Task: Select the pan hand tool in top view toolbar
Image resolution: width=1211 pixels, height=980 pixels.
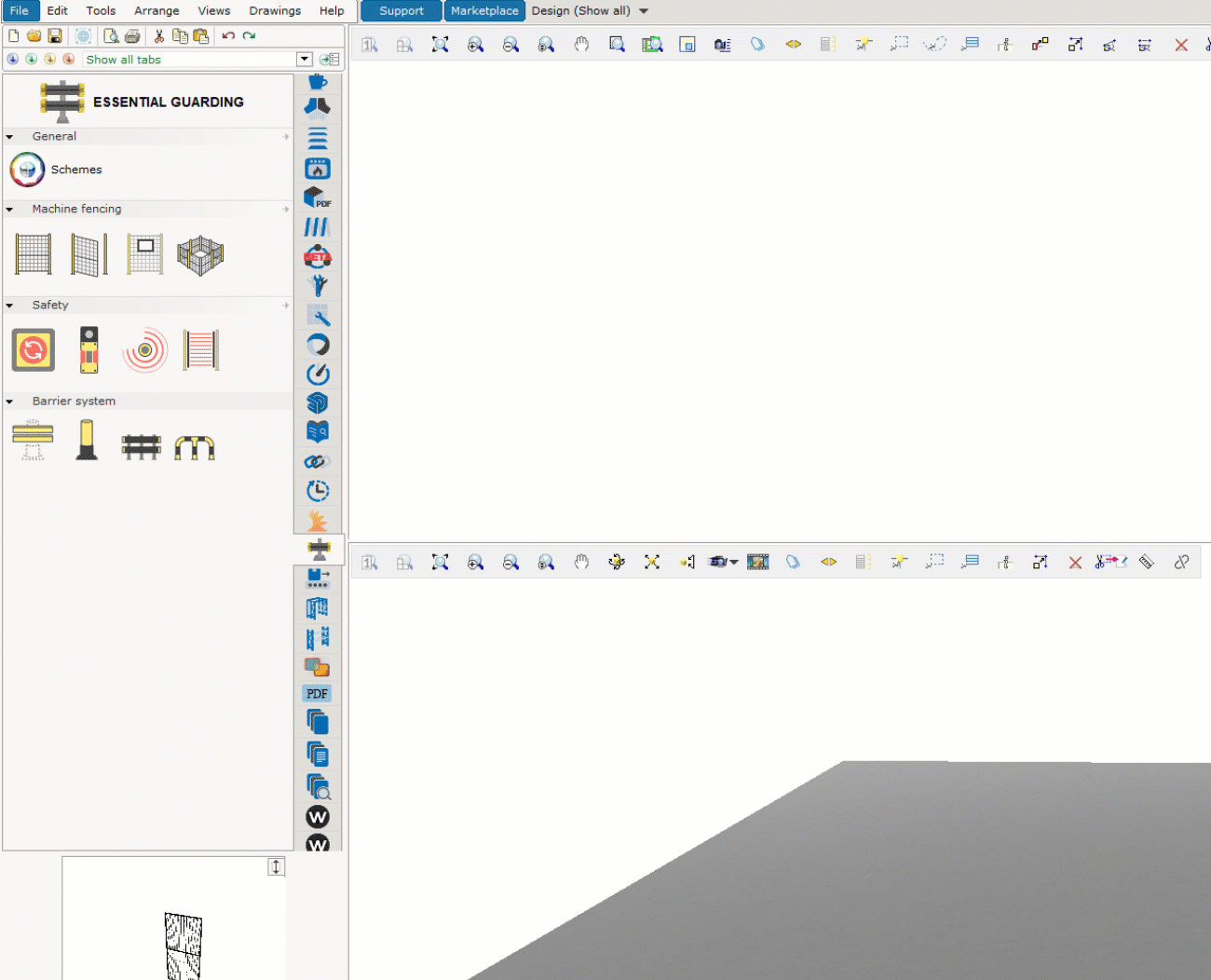Action: coord(581,44)
